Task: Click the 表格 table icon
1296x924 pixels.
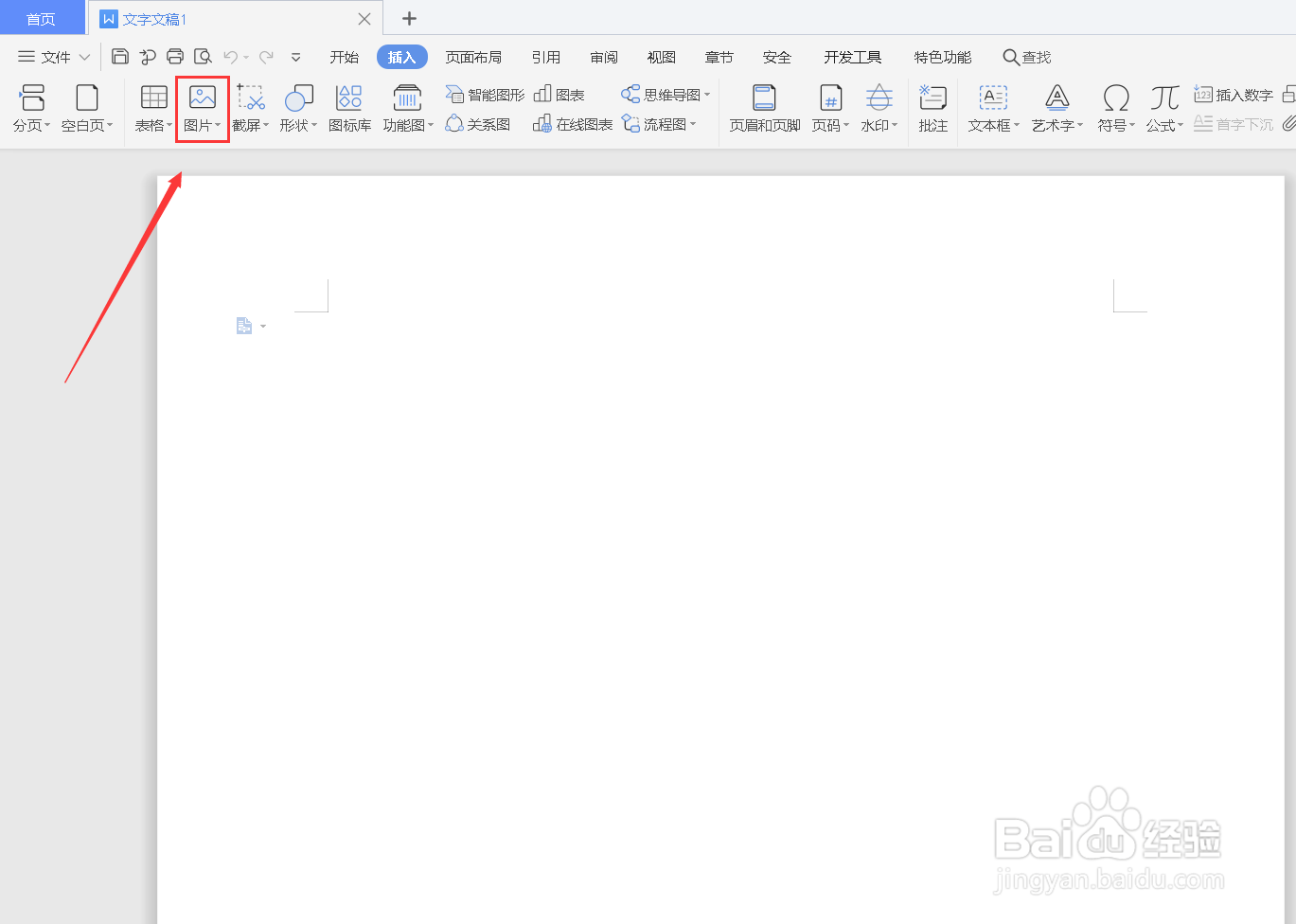Action: (x=154, y=98)
